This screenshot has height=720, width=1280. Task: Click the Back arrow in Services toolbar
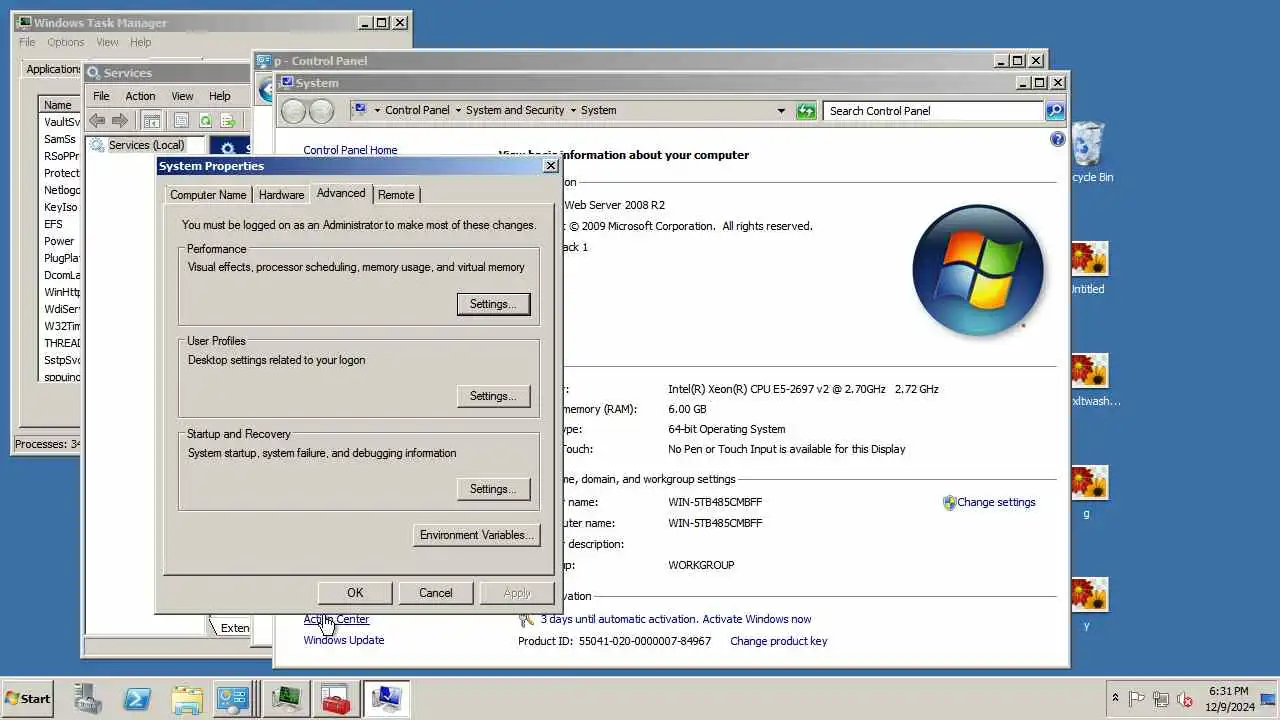(x=97, y=121)
